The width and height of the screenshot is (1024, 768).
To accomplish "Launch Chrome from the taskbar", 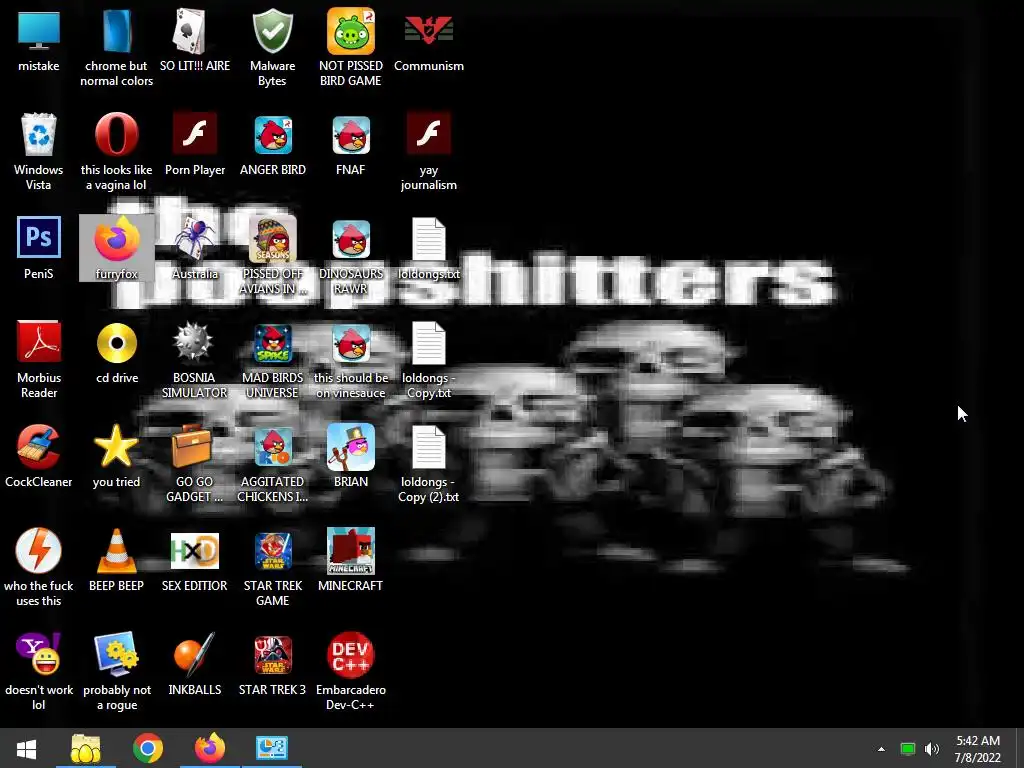I will 148,748.
